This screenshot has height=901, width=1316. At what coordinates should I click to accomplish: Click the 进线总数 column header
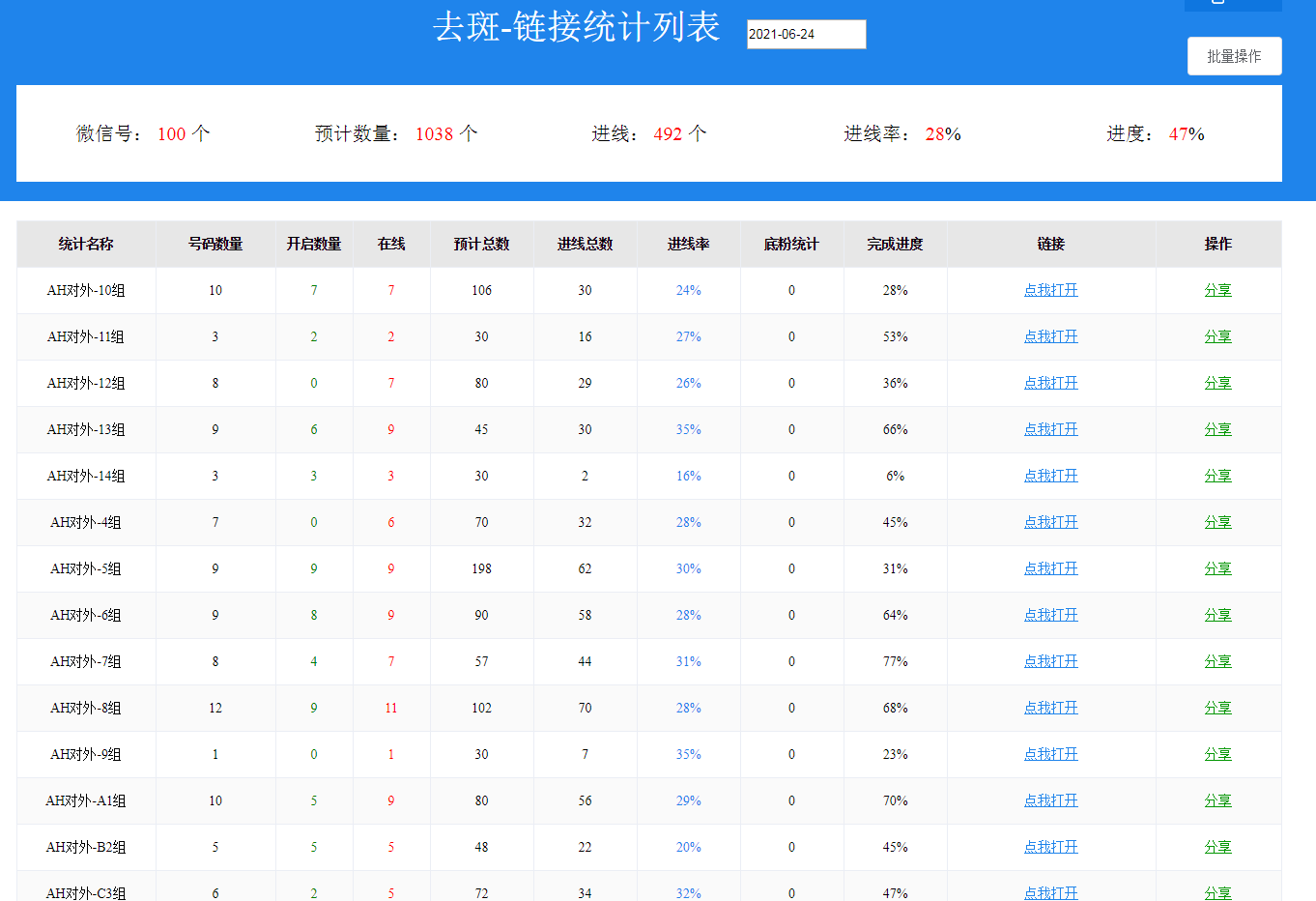pos(585,244)
